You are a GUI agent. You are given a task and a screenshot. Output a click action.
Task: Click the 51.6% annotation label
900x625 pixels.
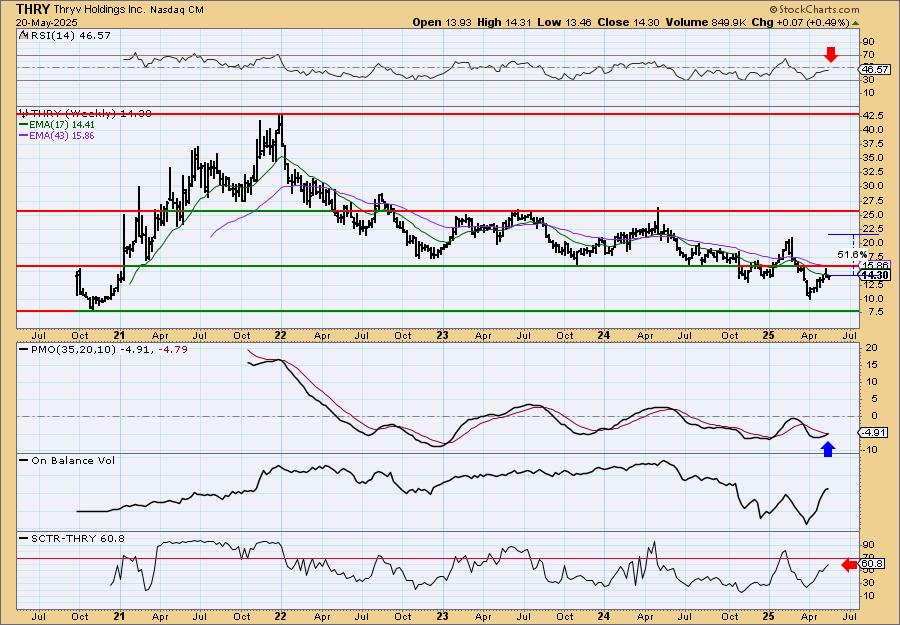[x=852, y=254]
